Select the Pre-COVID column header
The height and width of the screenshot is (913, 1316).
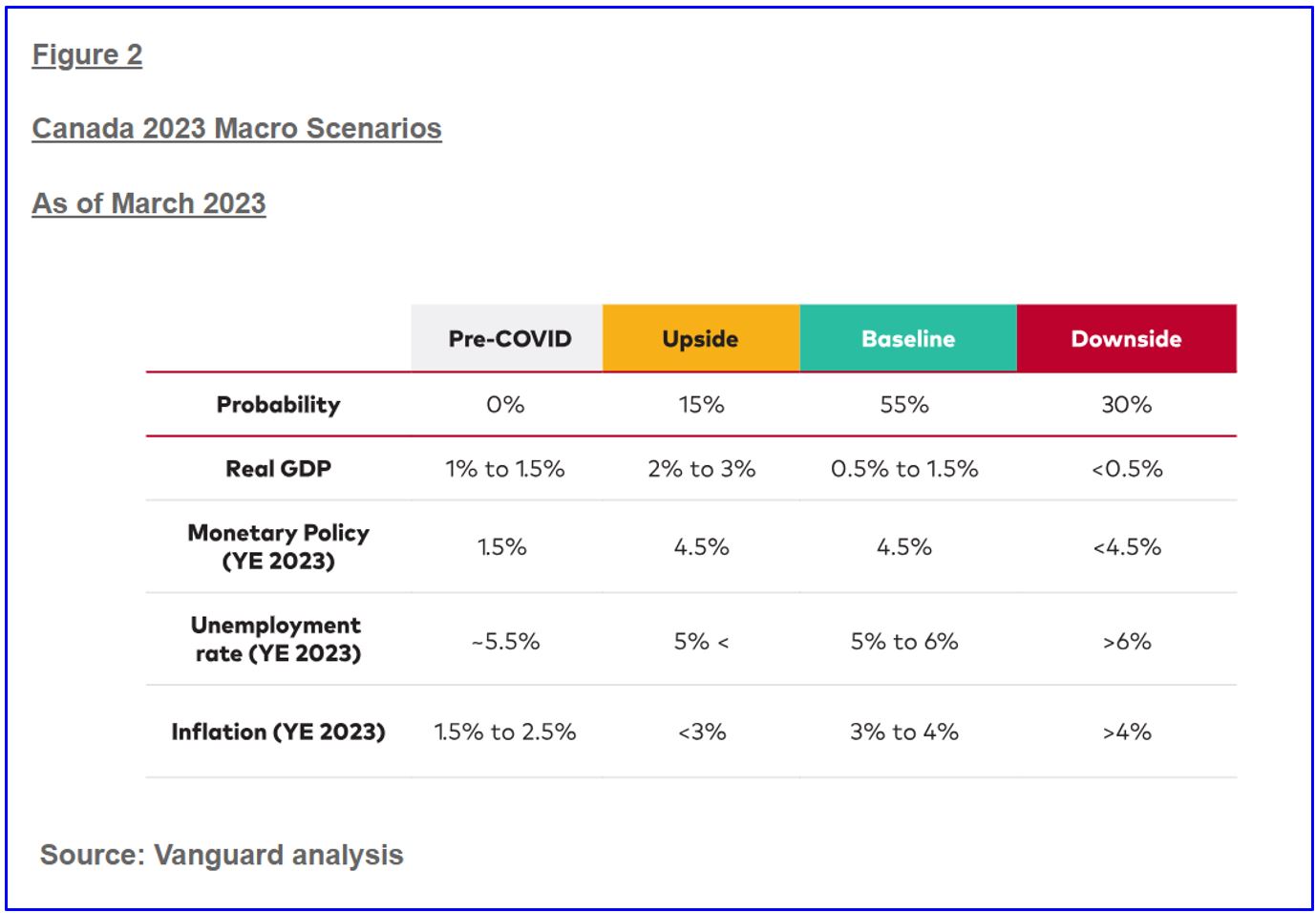[509, 339]
